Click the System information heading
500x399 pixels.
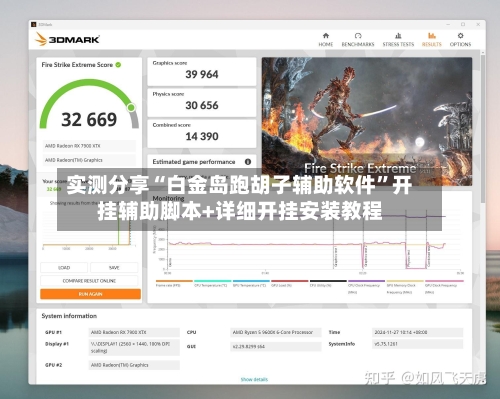(x=69, y=316)
